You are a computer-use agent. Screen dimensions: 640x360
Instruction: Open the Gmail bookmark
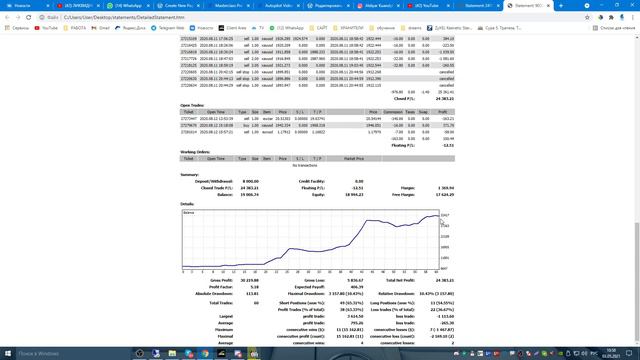click(x=100, y=28)
